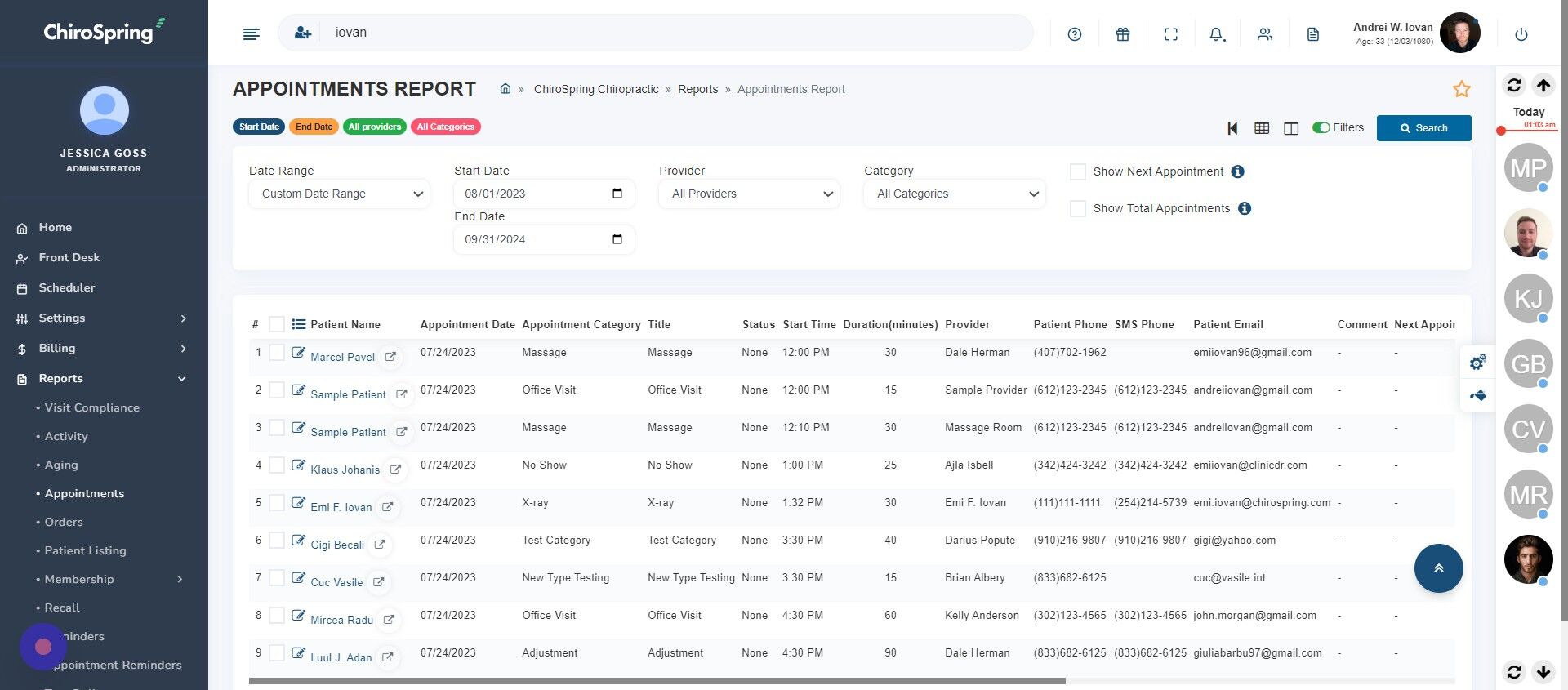Image resolution: width=1568 pixels, height=690 pixels.
Task: Click the table horizontal scrollbar
Action: pos(657,681)
